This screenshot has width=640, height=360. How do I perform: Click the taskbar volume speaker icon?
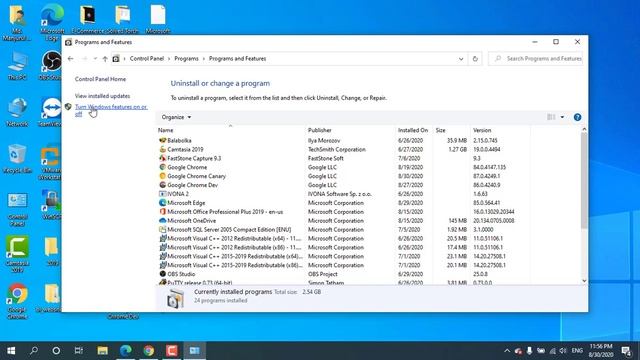click(563, 351)
